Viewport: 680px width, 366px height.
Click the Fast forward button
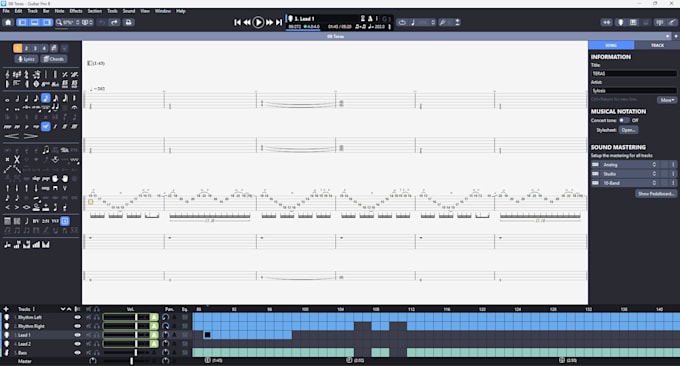[269, 22]
